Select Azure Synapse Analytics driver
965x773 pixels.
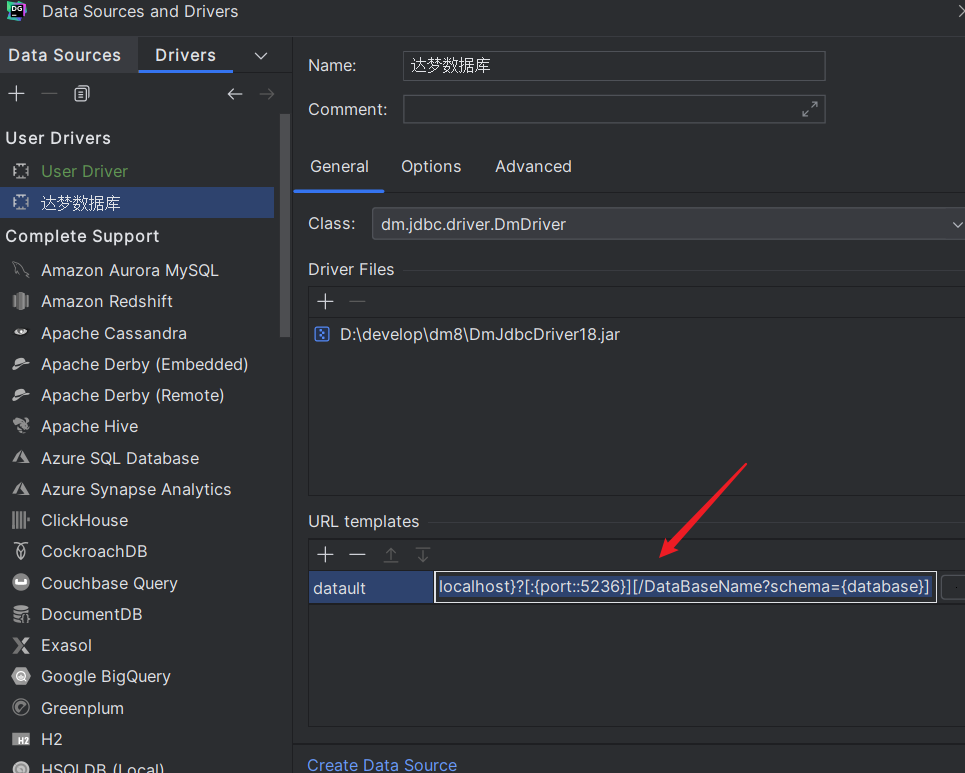137,489
